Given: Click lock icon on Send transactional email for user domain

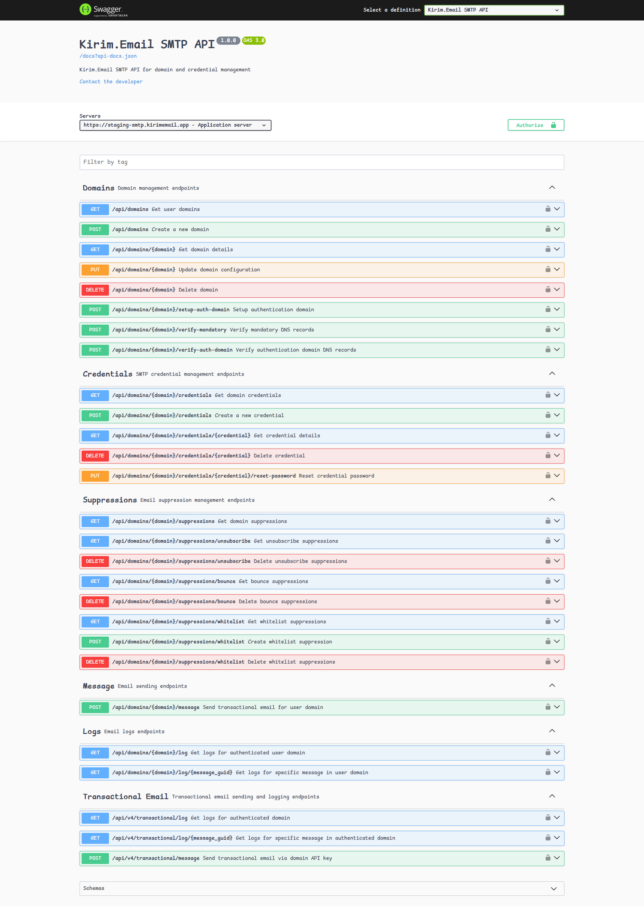Looking at the screenshot, I should coord(547,707).
